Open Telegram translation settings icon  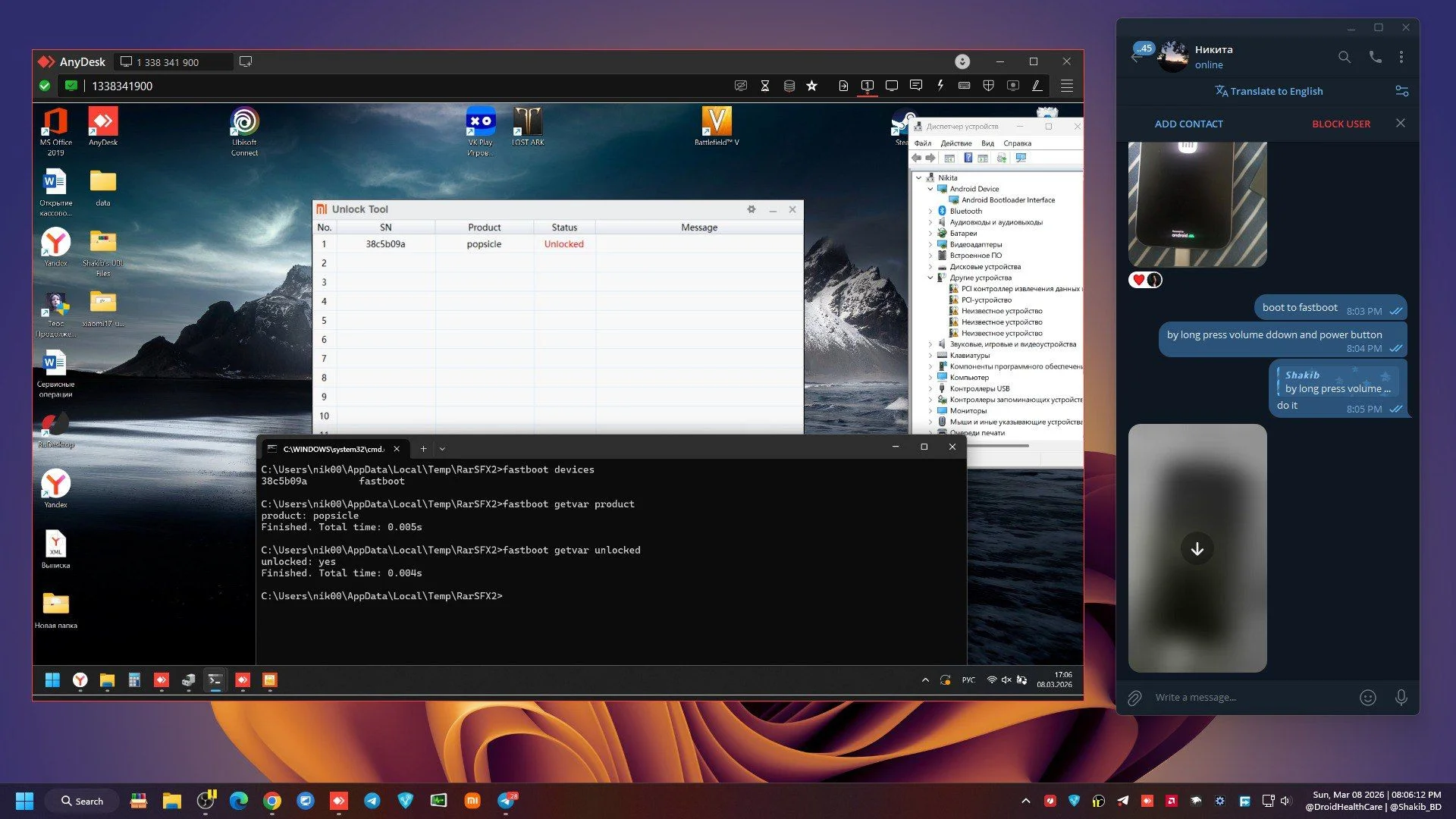1402,91
